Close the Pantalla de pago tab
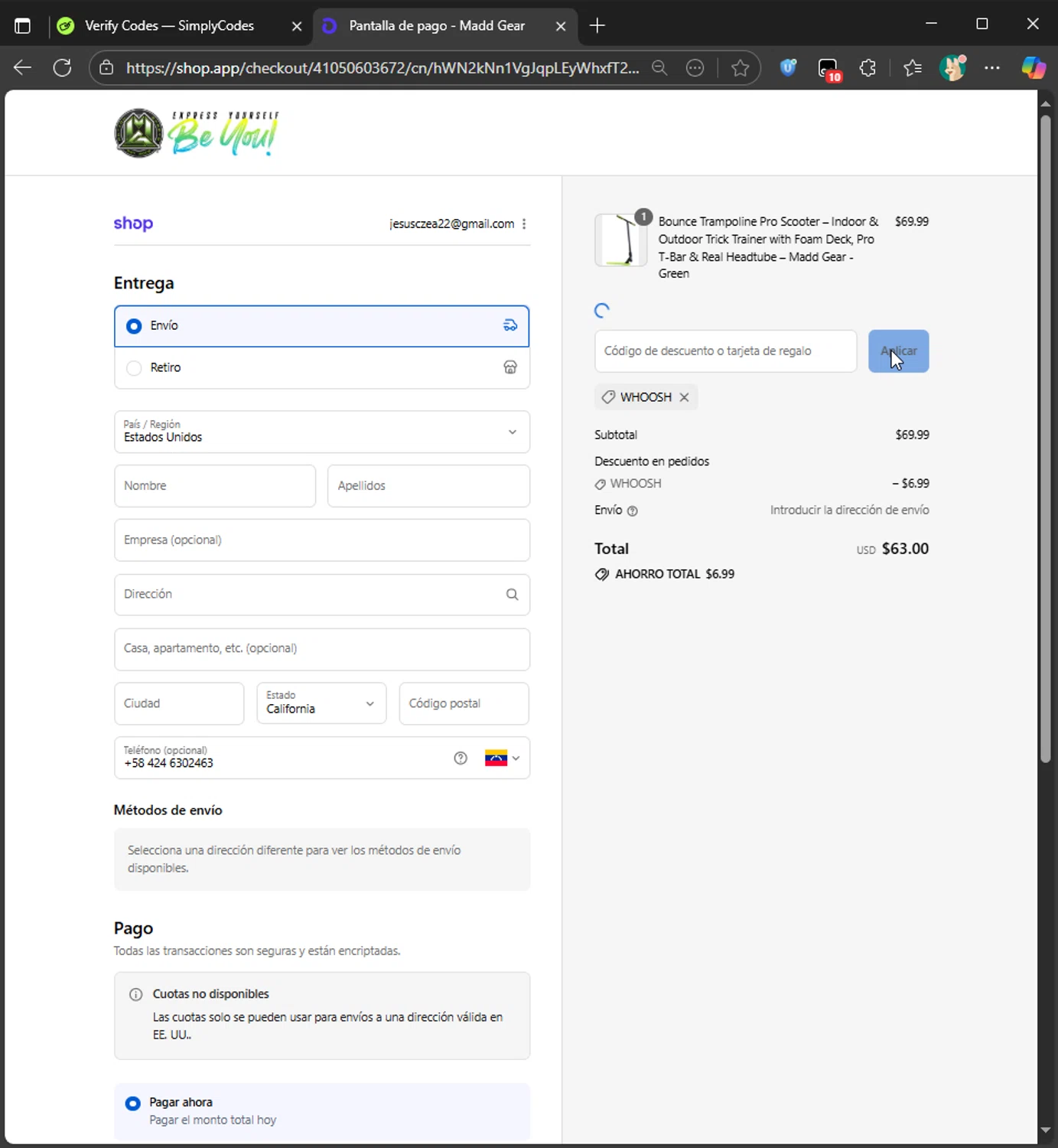 [x=561, y=26]
